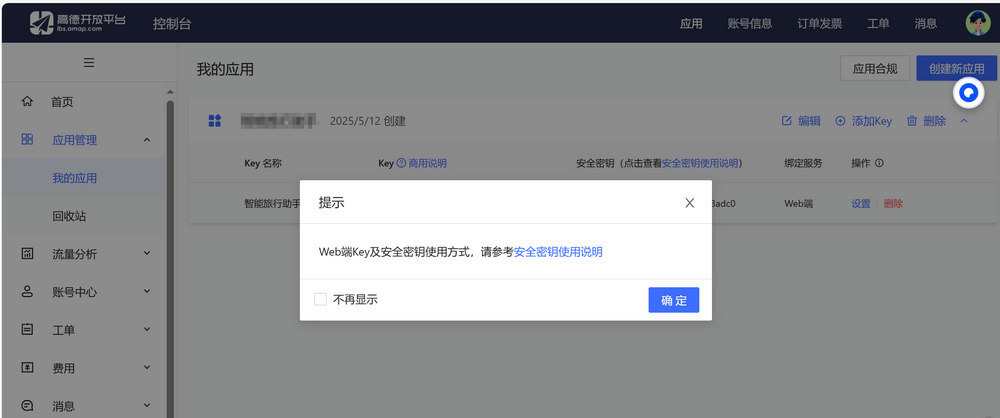Close the 提示 dialog with X icon
1000x418 pixels.
pyautogui.click(x=689, y=203)
